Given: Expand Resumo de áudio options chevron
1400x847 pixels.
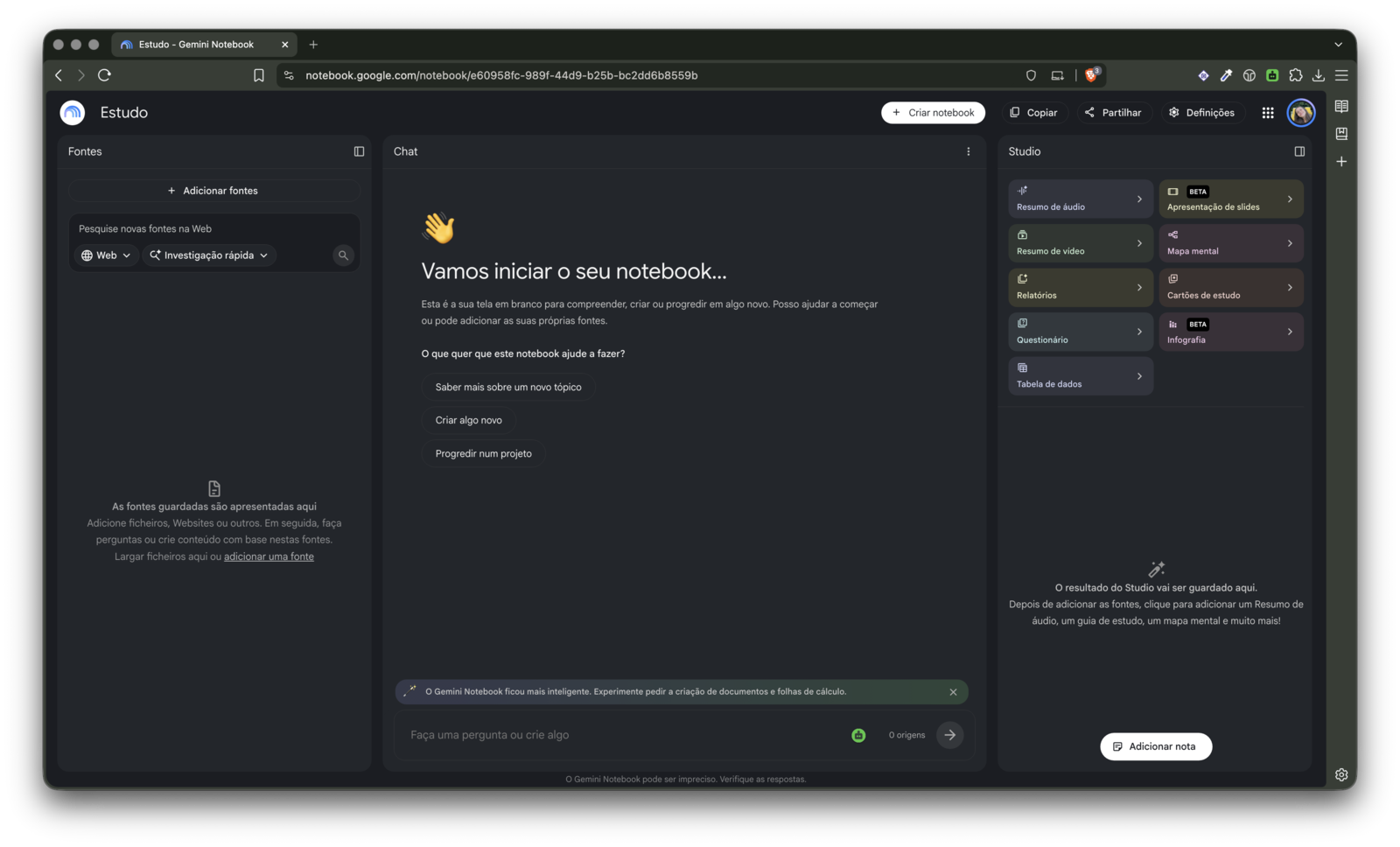Looking at the screenshot, I should (1139, 199).
